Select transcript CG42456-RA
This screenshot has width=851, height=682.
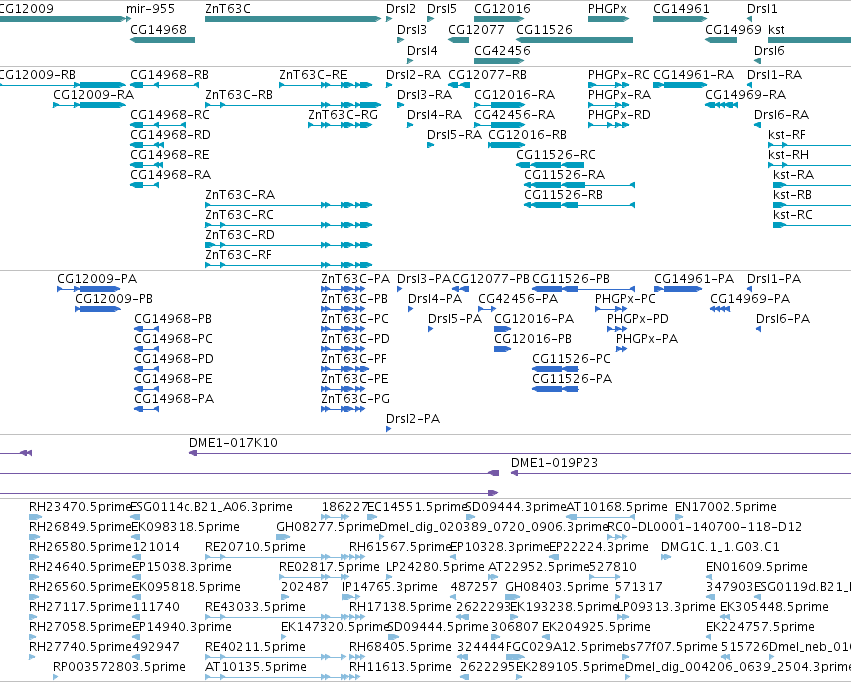tap(499, 125)
